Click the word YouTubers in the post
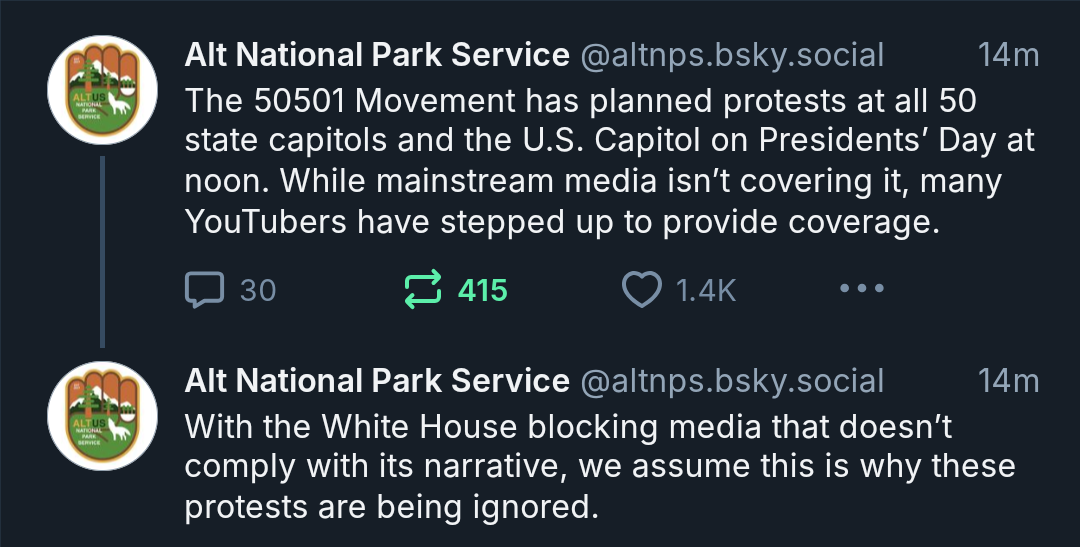The image size is (1080, 547). click(x=265, y=222)
